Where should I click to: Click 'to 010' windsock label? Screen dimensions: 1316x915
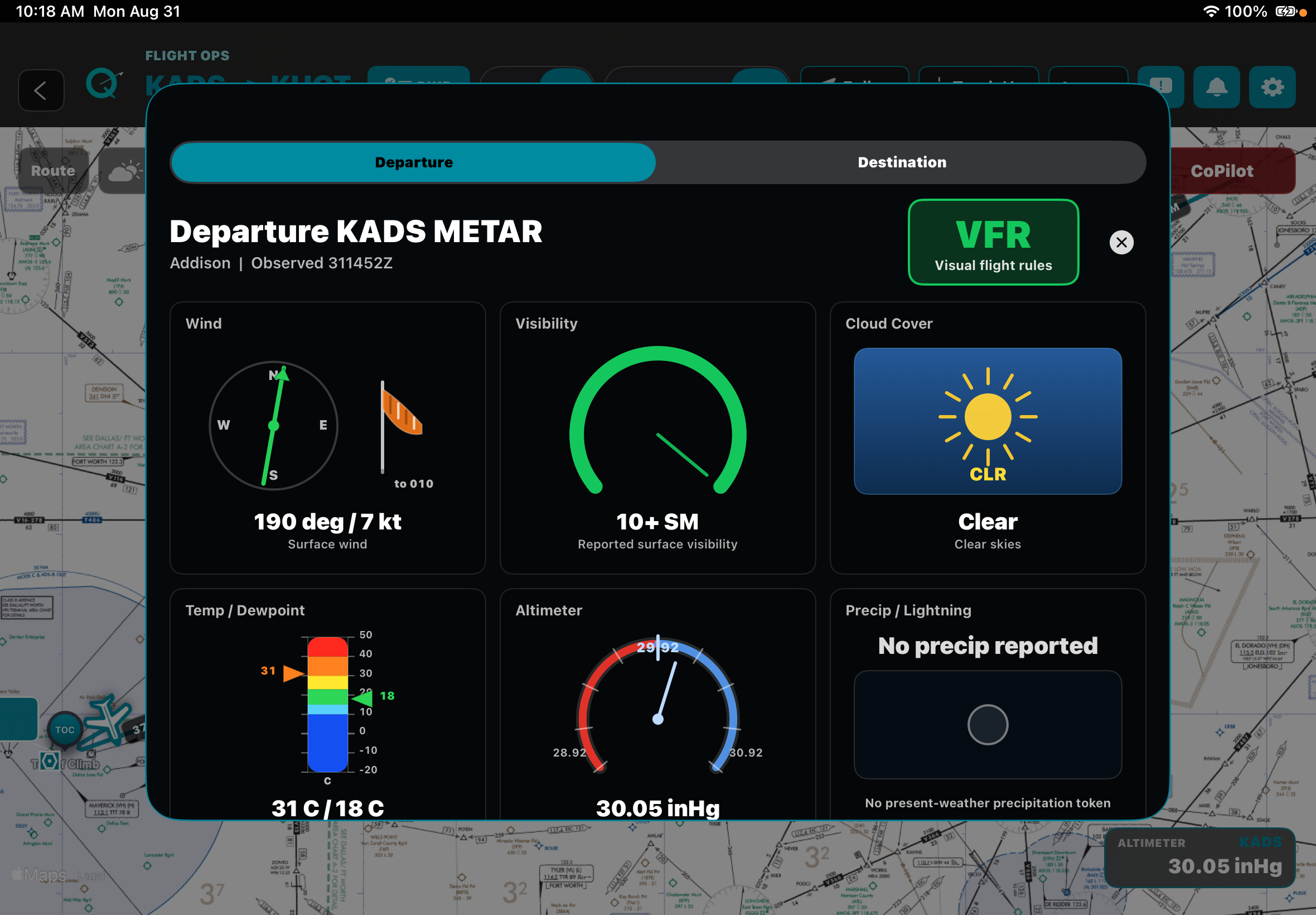(x=413, y=484)
